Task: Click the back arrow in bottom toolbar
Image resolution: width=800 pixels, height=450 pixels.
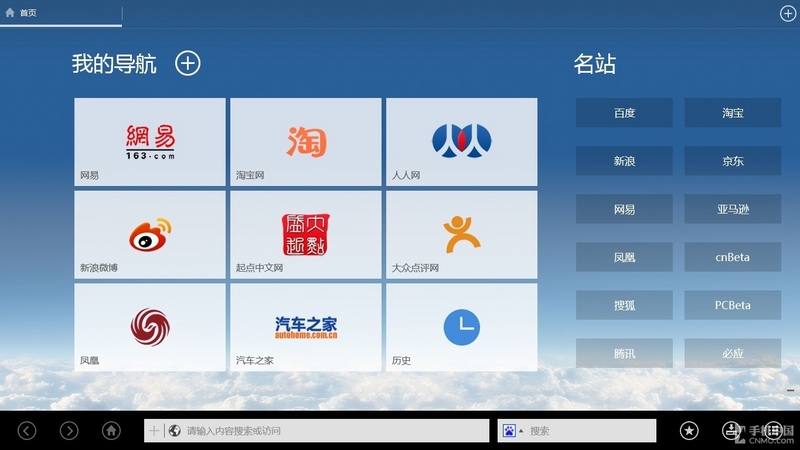Action: [x=27, y=431]
